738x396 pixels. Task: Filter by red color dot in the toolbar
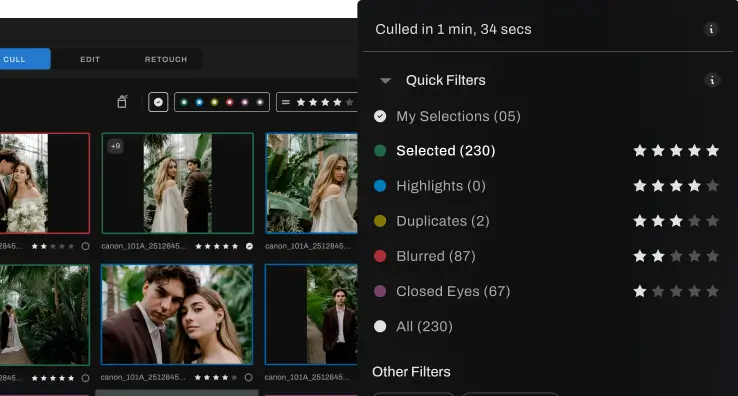pos(229,102)
